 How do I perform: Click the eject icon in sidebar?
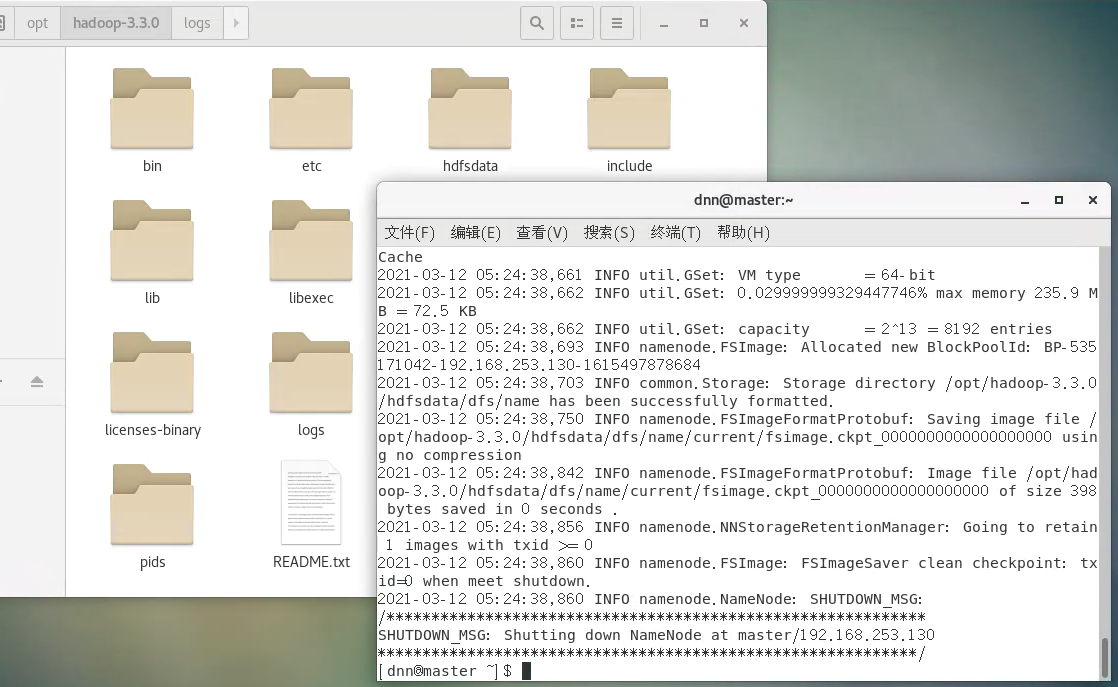(37, 382)
